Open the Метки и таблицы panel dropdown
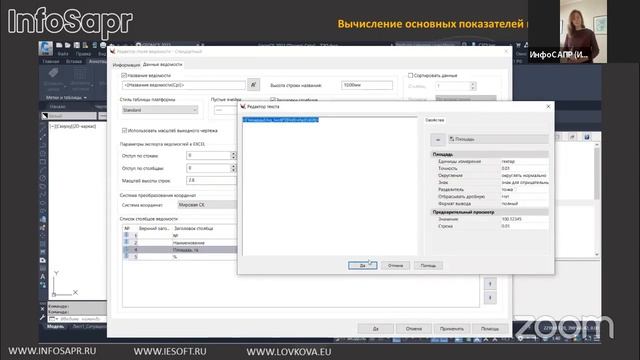Image resolution: width=640 pixels, height=360 pixels. coord(66,98)
